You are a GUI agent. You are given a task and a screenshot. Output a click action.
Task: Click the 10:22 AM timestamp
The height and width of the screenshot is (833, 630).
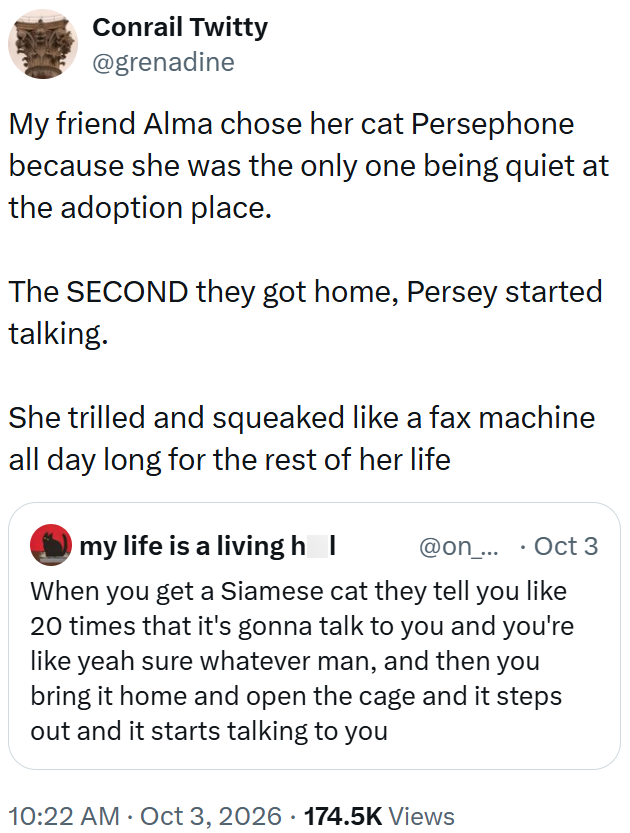coord(64,816)
